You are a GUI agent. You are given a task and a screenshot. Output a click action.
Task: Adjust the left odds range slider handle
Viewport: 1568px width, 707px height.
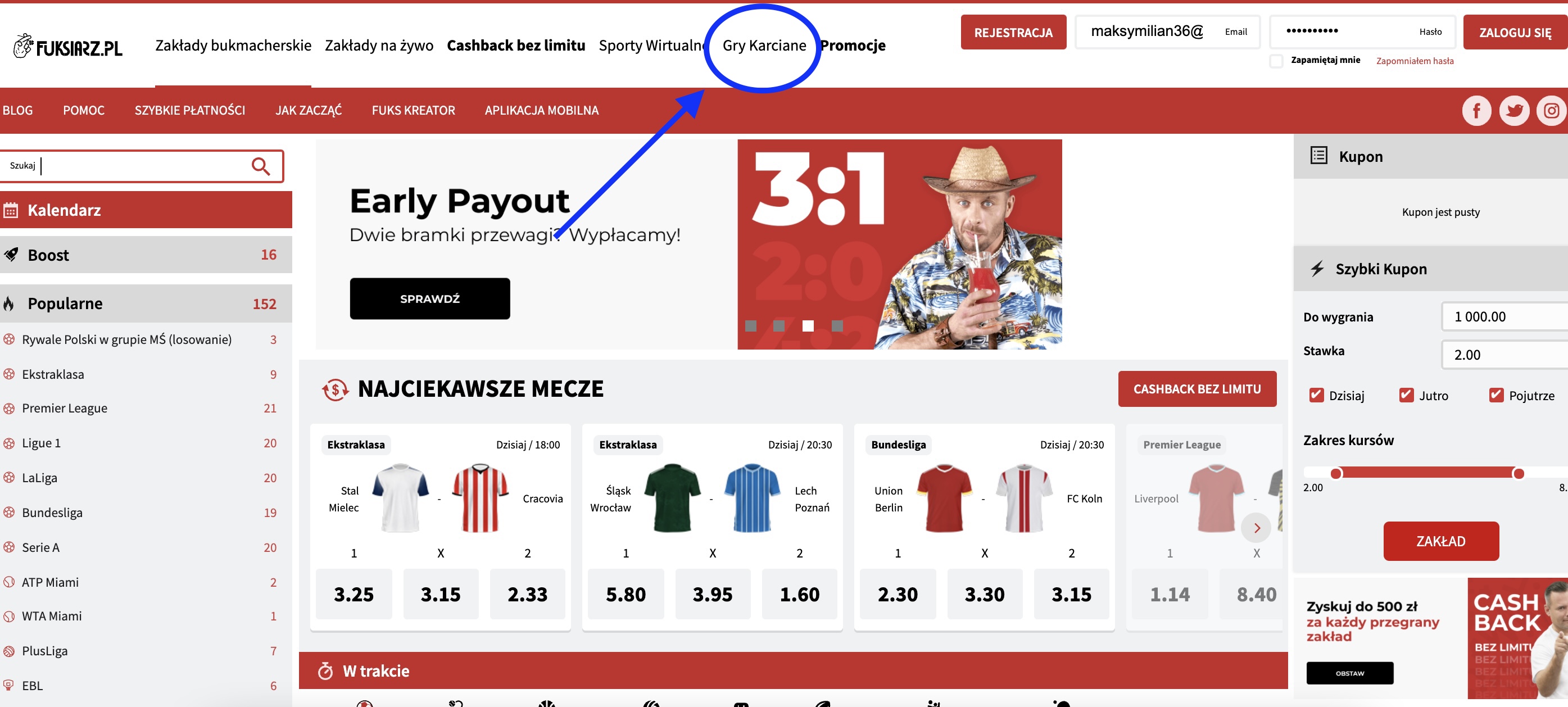click(1335, 473)
